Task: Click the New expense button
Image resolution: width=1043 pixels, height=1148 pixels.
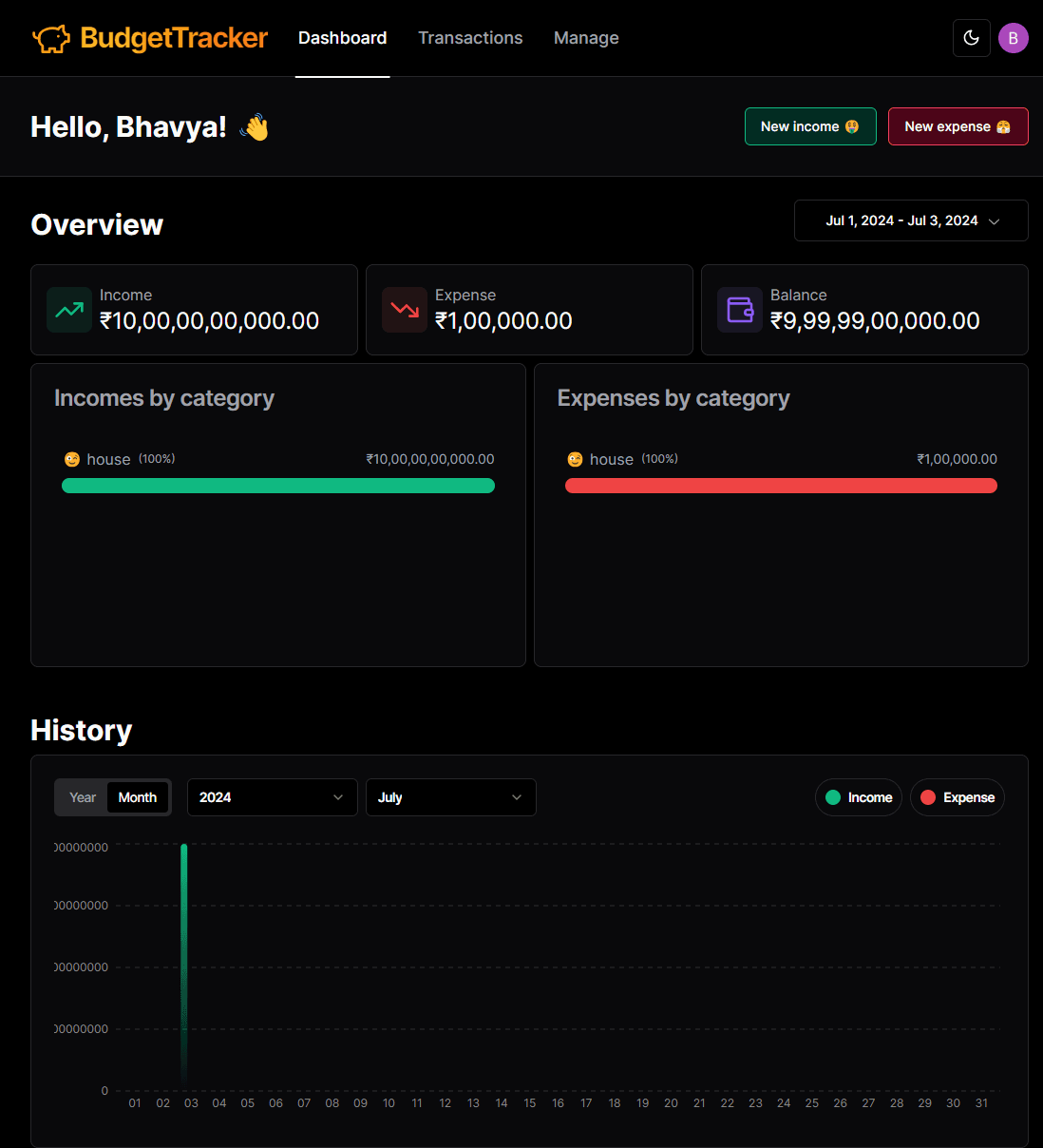Action: pyautogui.click(x=958, y=126)
